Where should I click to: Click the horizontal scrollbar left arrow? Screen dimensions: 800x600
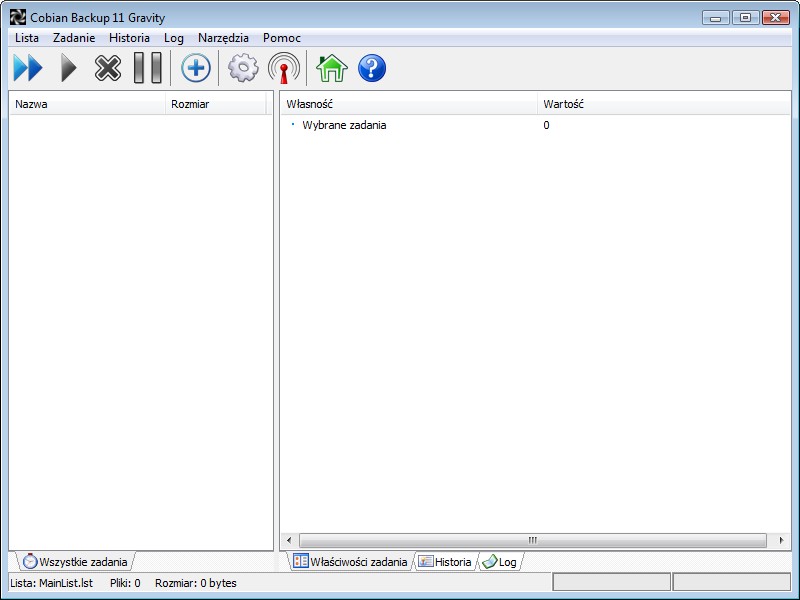(x=289, y=540)
